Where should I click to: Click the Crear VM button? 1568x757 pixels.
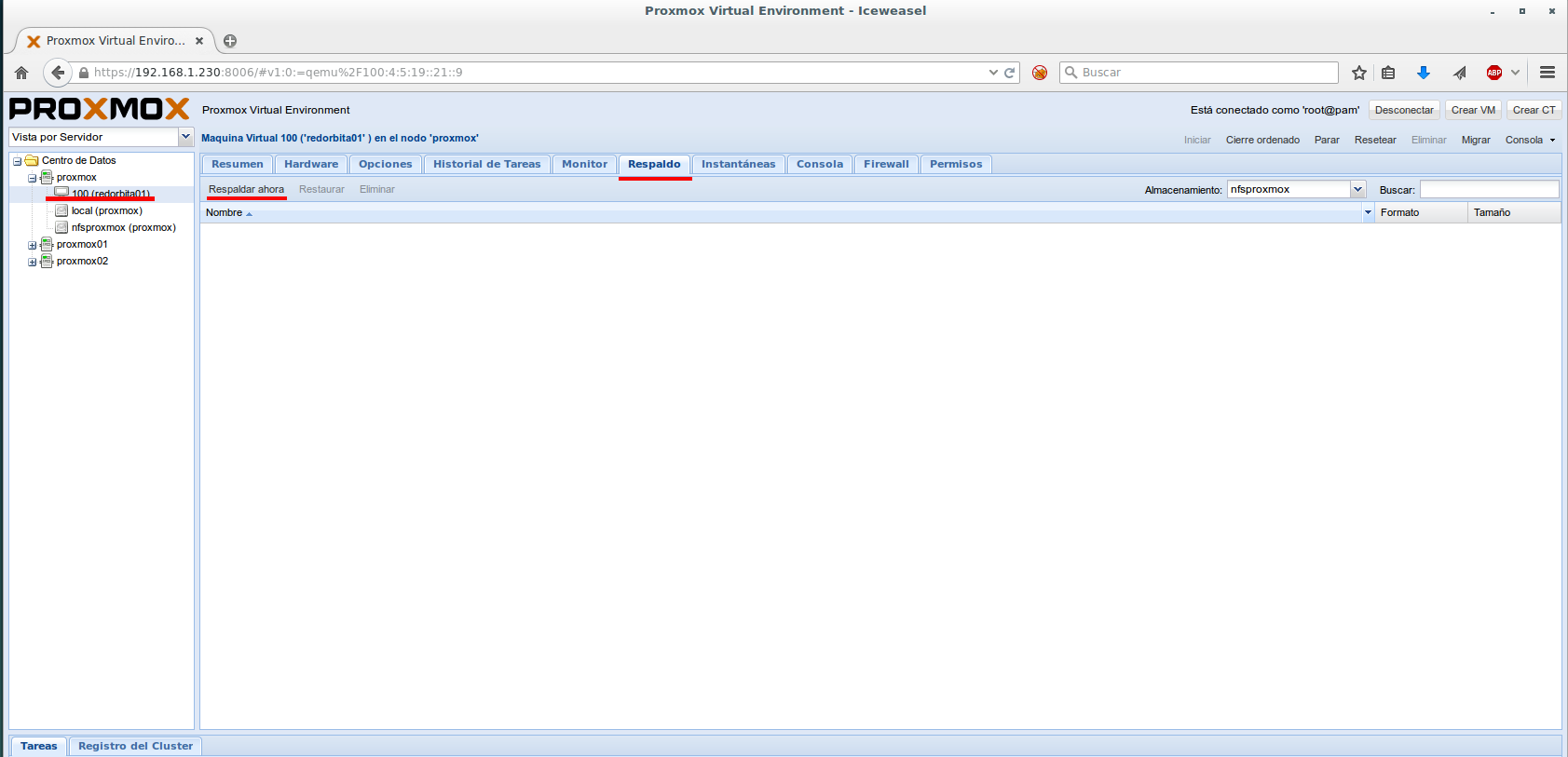1472,110
